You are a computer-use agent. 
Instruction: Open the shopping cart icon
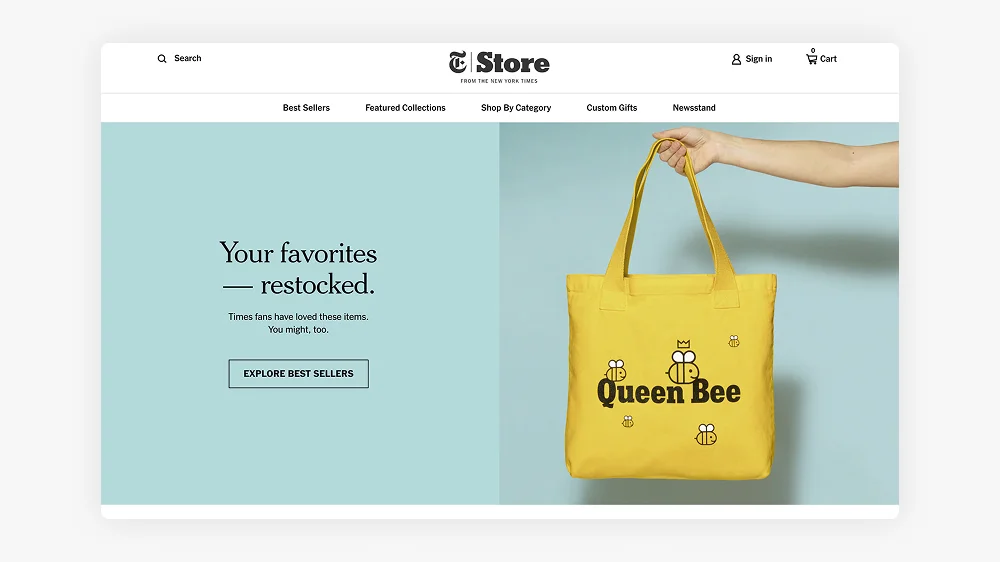tap(811, 59)
